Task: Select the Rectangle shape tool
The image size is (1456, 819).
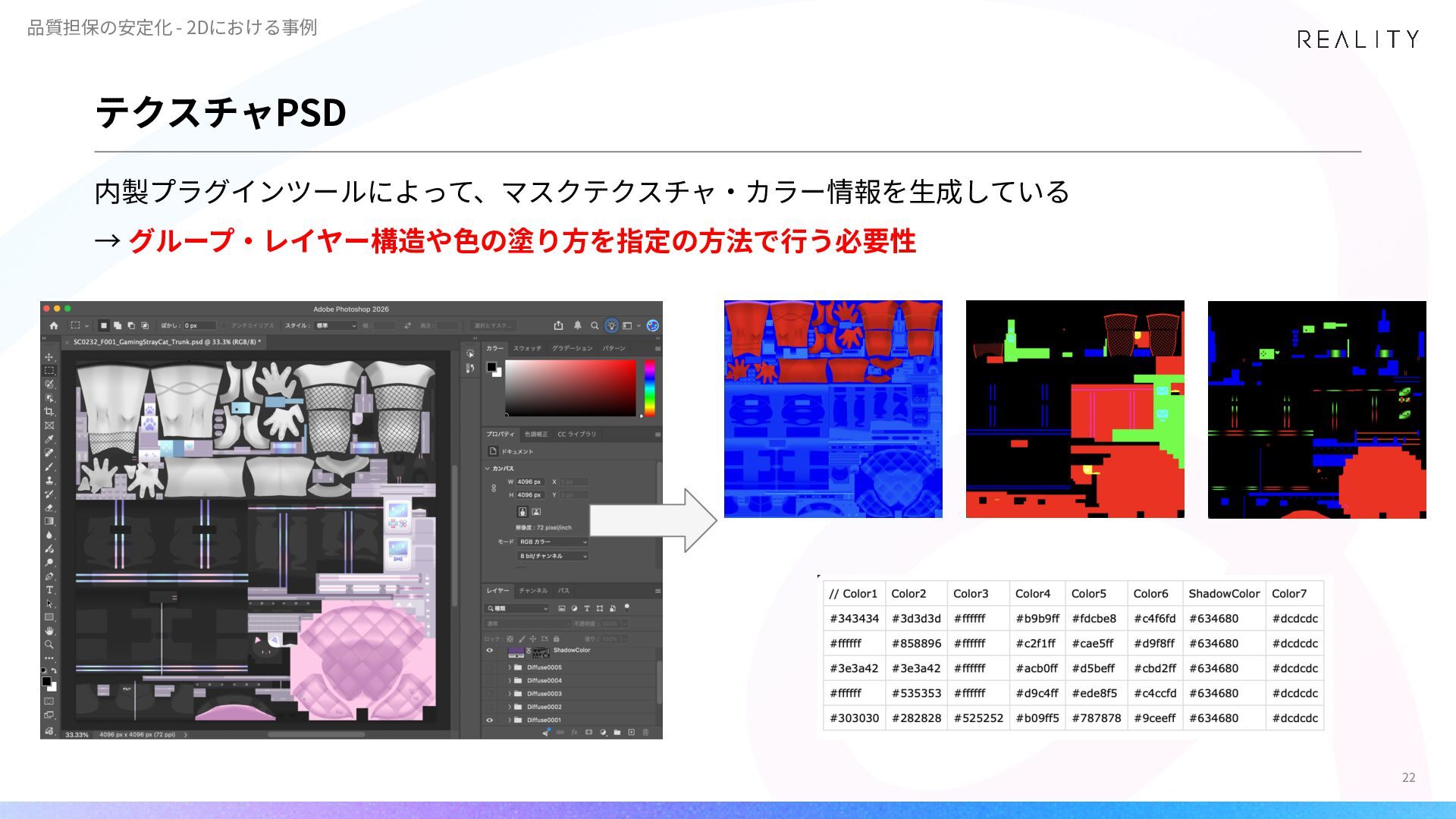Action: click(49, 617)
